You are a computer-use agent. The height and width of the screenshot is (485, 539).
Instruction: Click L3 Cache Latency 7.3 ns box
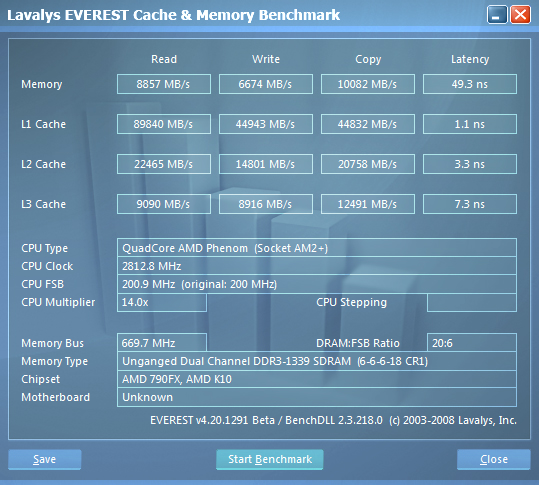[x=470, y=204]
